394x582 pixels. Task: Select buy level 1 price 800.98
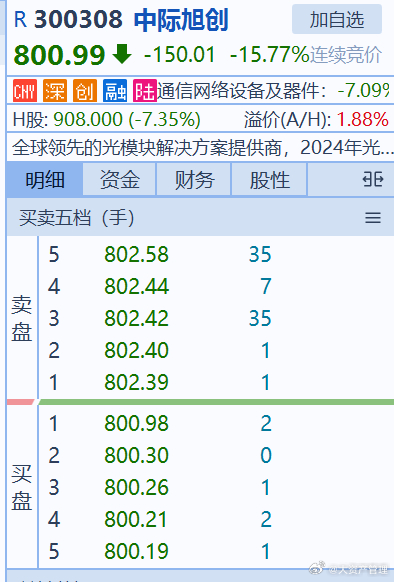tap(136, 423)
